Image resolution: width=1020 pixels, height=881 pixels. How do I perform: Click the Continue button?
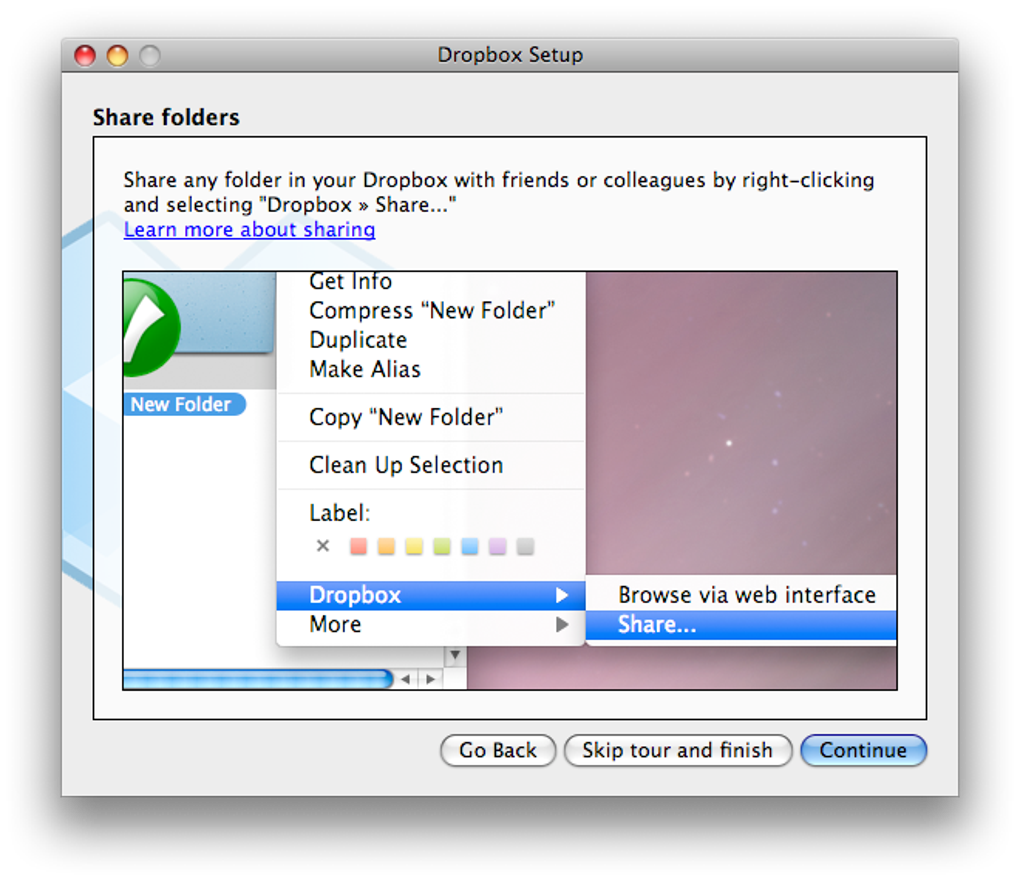coord(863,750)
